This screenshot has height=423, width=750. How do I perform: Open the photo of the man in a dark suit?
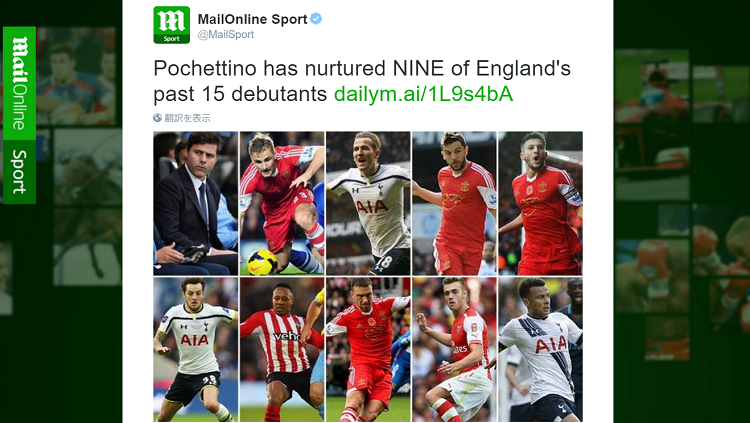[196, 203]
